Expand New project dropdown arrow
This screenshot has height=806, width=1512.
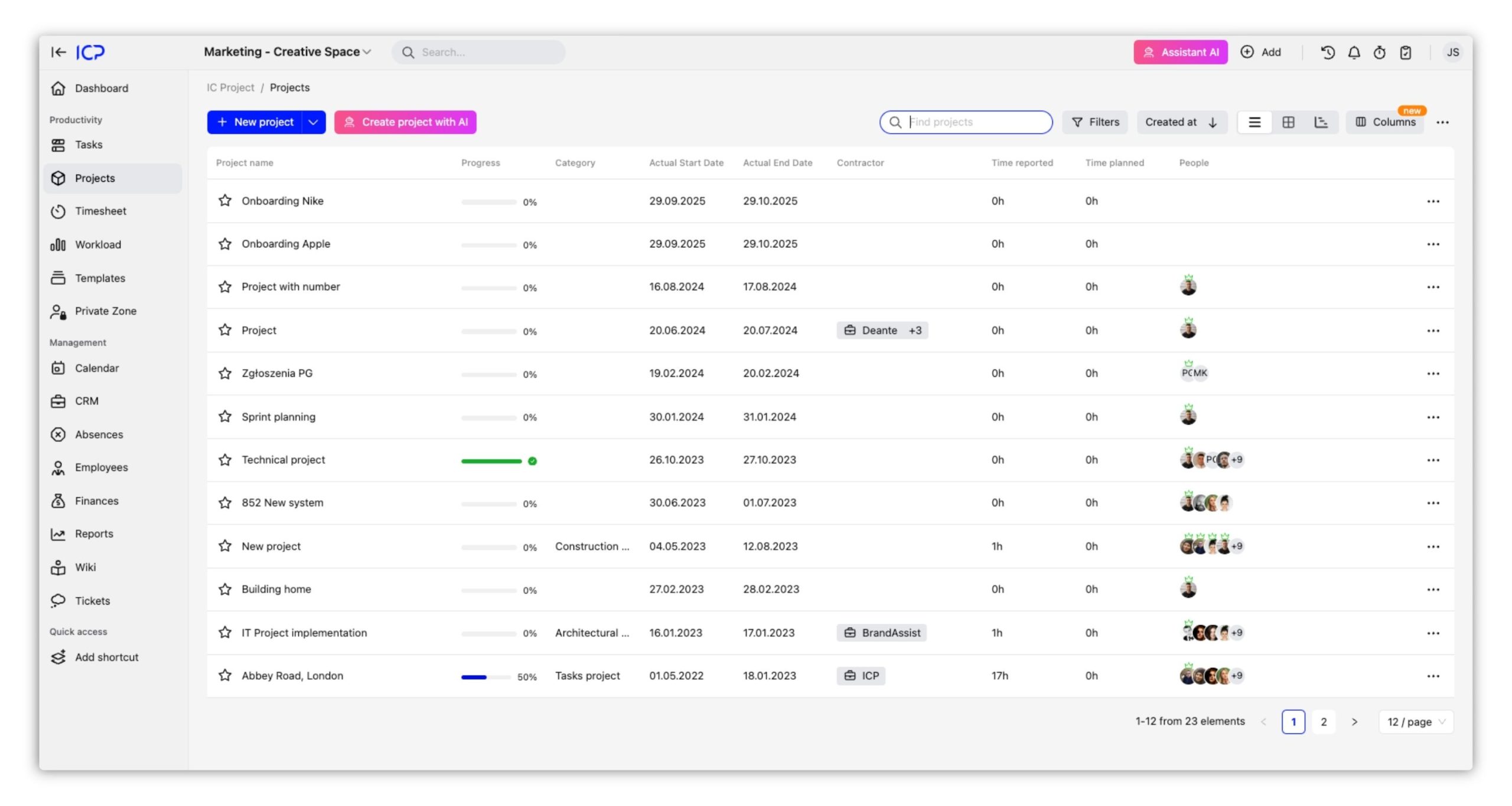pos(314,122)
